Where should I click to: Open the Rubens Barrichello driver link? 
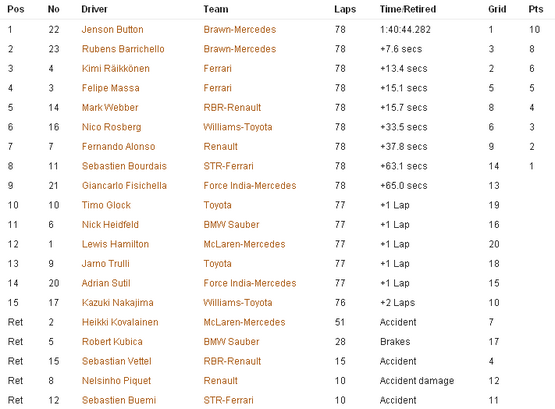[x=123, y=49]
